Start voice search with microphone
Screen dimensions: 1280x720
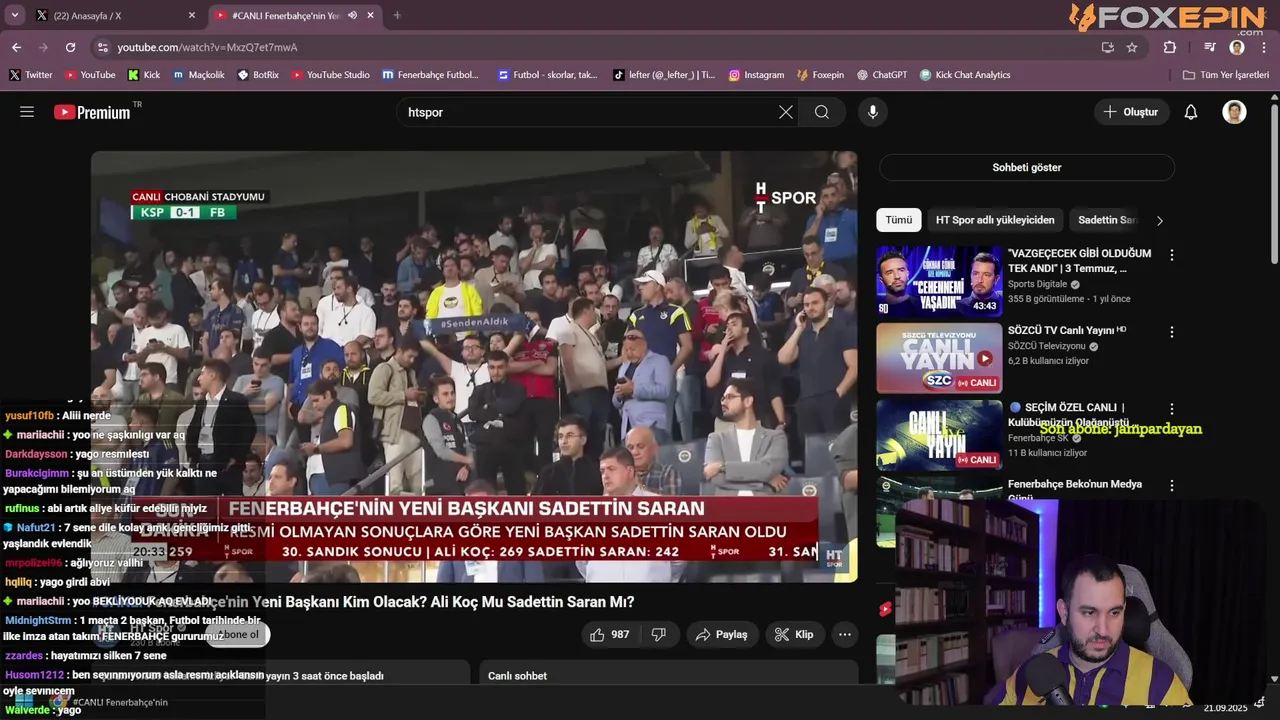873,112
